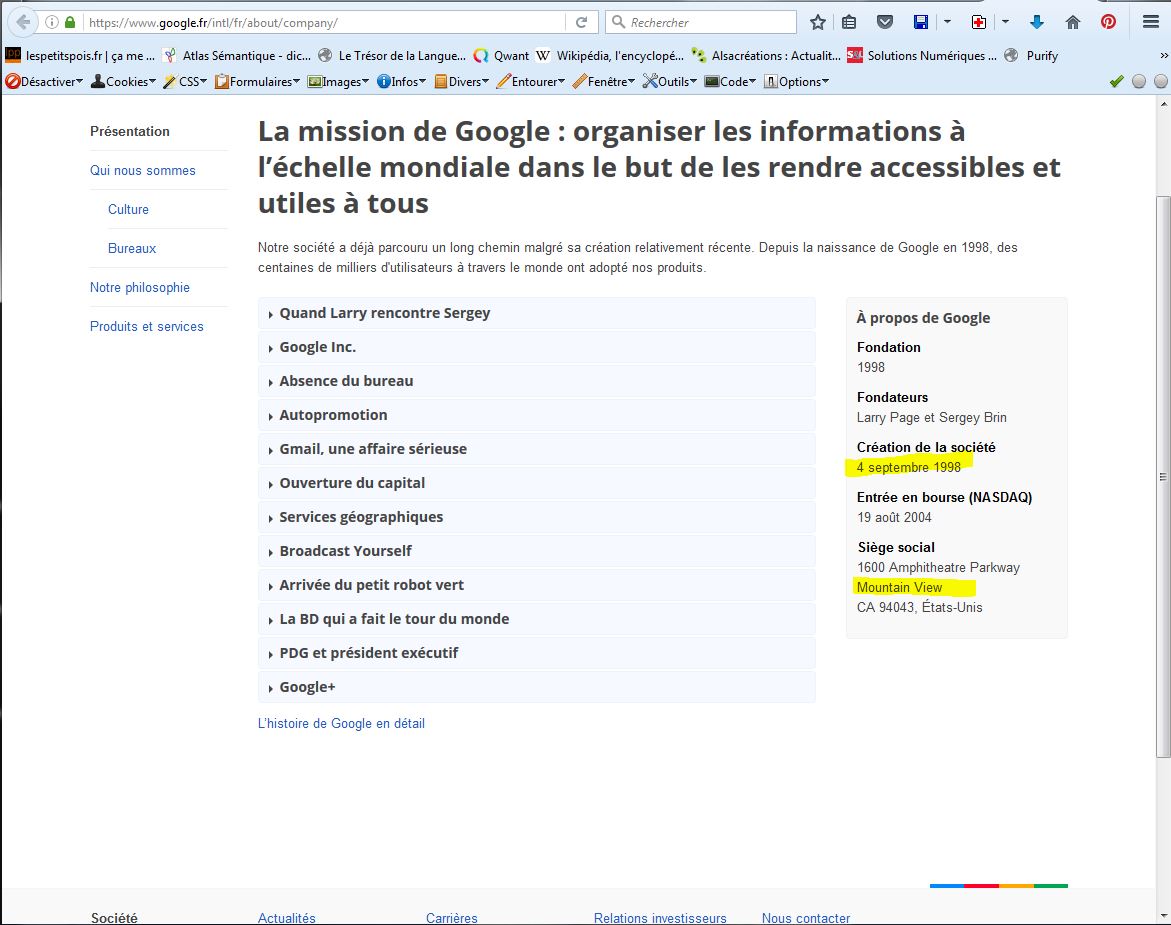Expand the 'Arrivée du petit robot vert' section
The height and width of the screenshot is (925, 1171).
pyautogui.click(x=371, y=585)
